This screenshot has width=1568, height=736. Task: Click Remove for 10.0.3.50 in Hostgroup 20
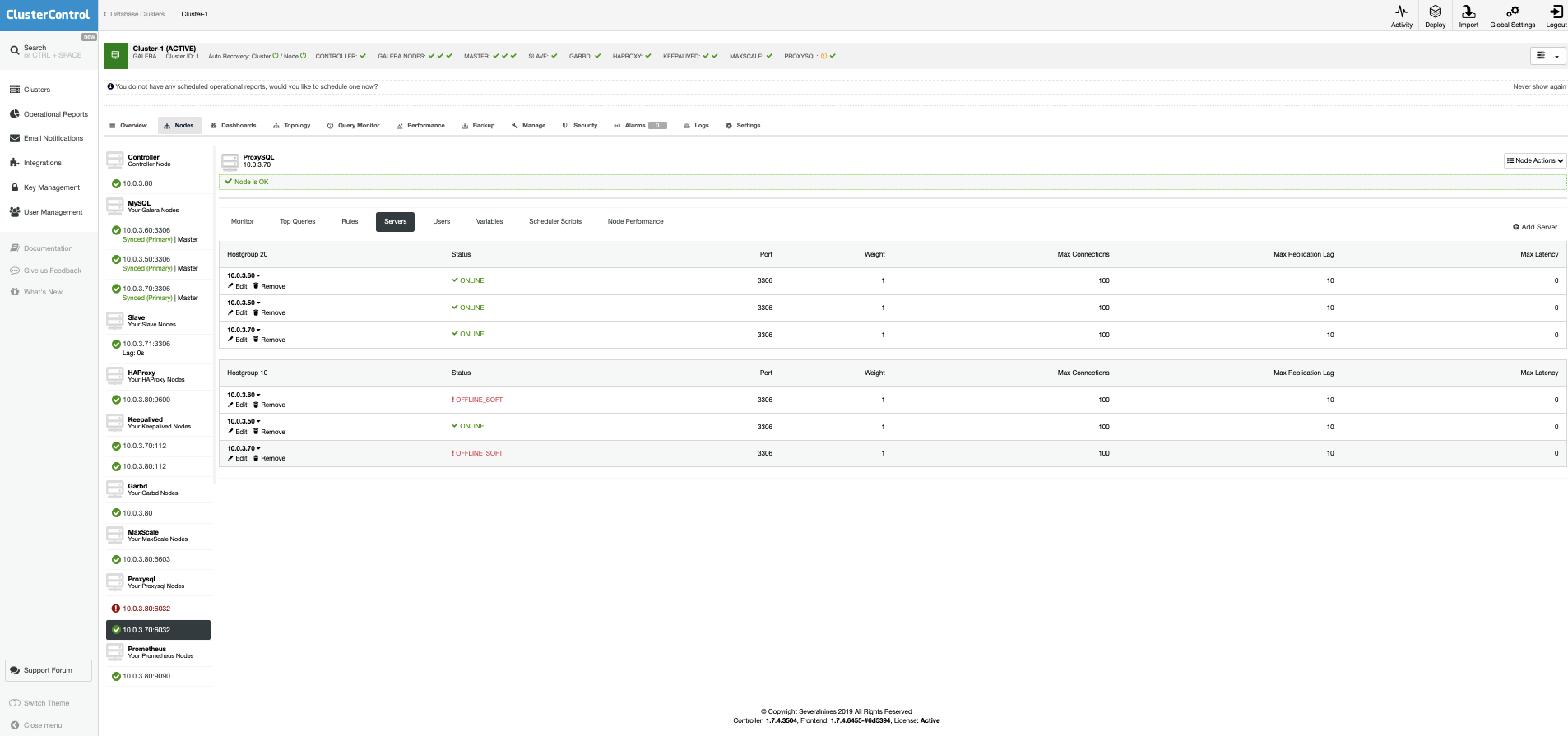tap(269, 312)
